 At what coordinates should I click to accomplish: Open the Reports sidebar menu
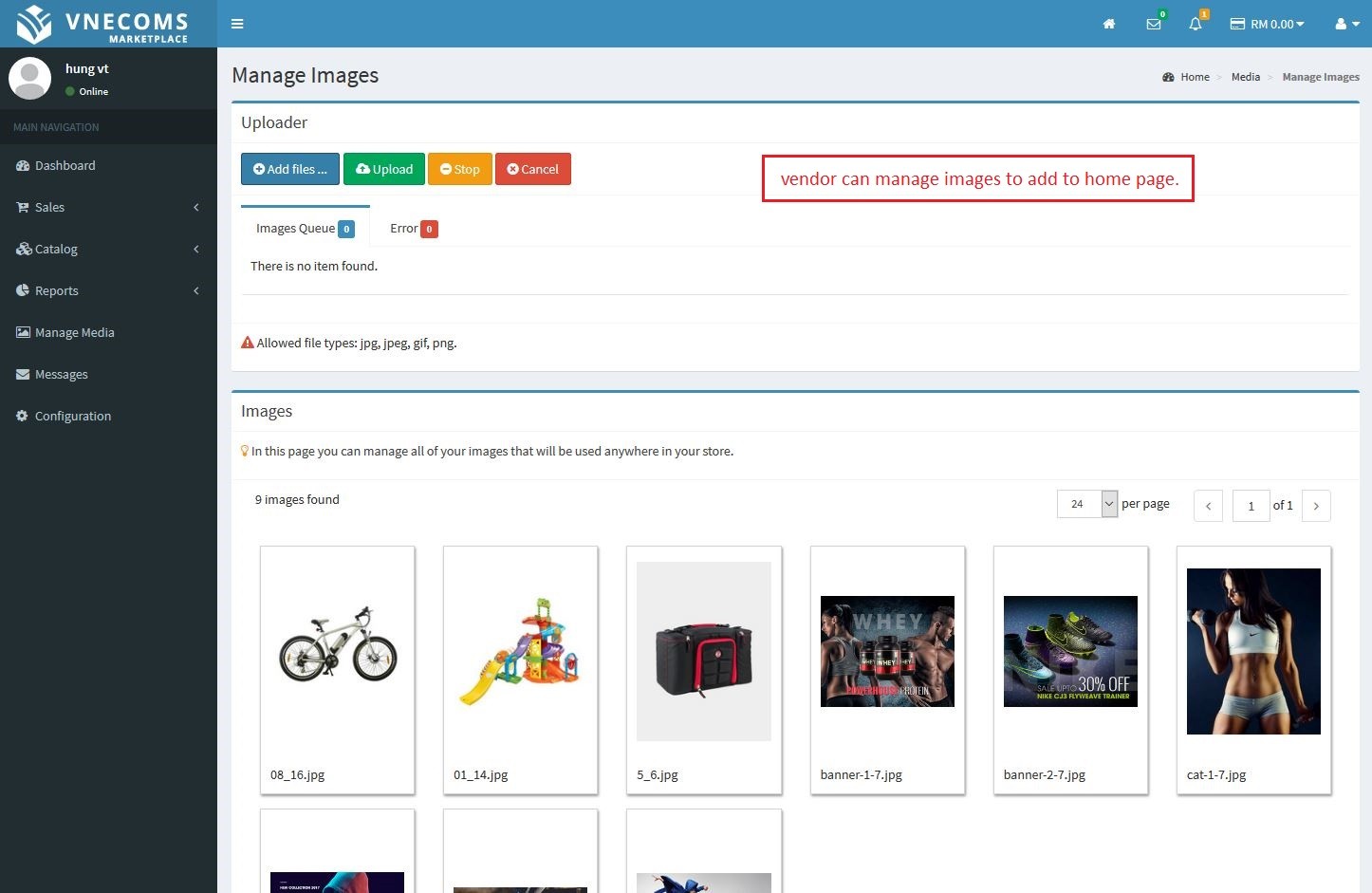pos(108,290)
